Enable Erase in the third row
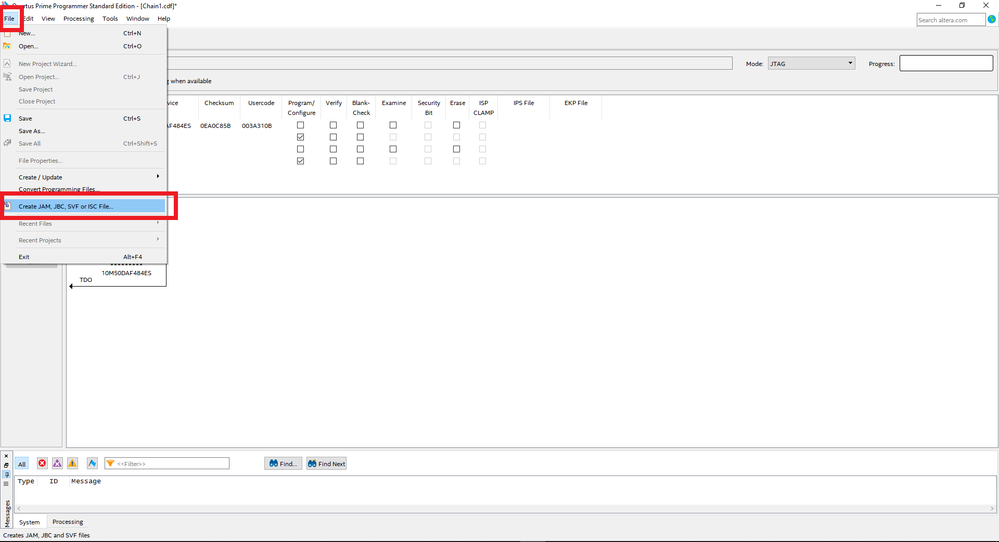This screenshot has height=542, width=999. (457, 149)
